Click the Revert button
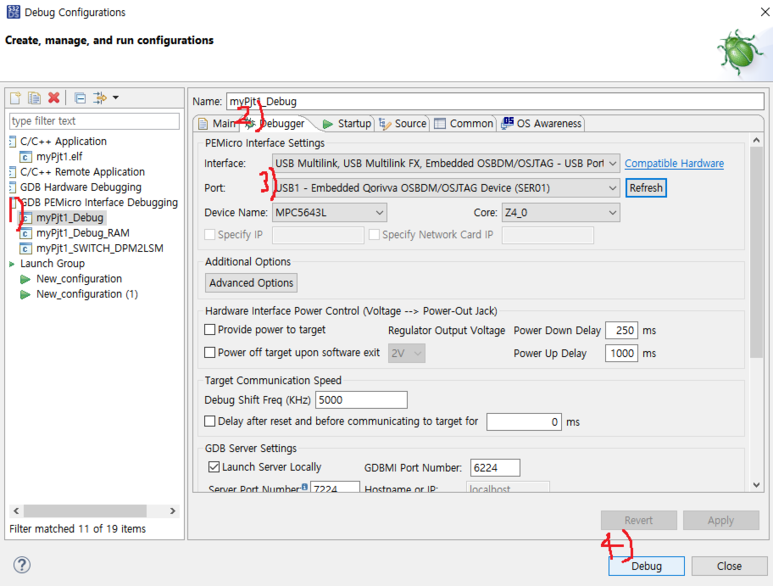773x586 pixels. pos(638,520)
